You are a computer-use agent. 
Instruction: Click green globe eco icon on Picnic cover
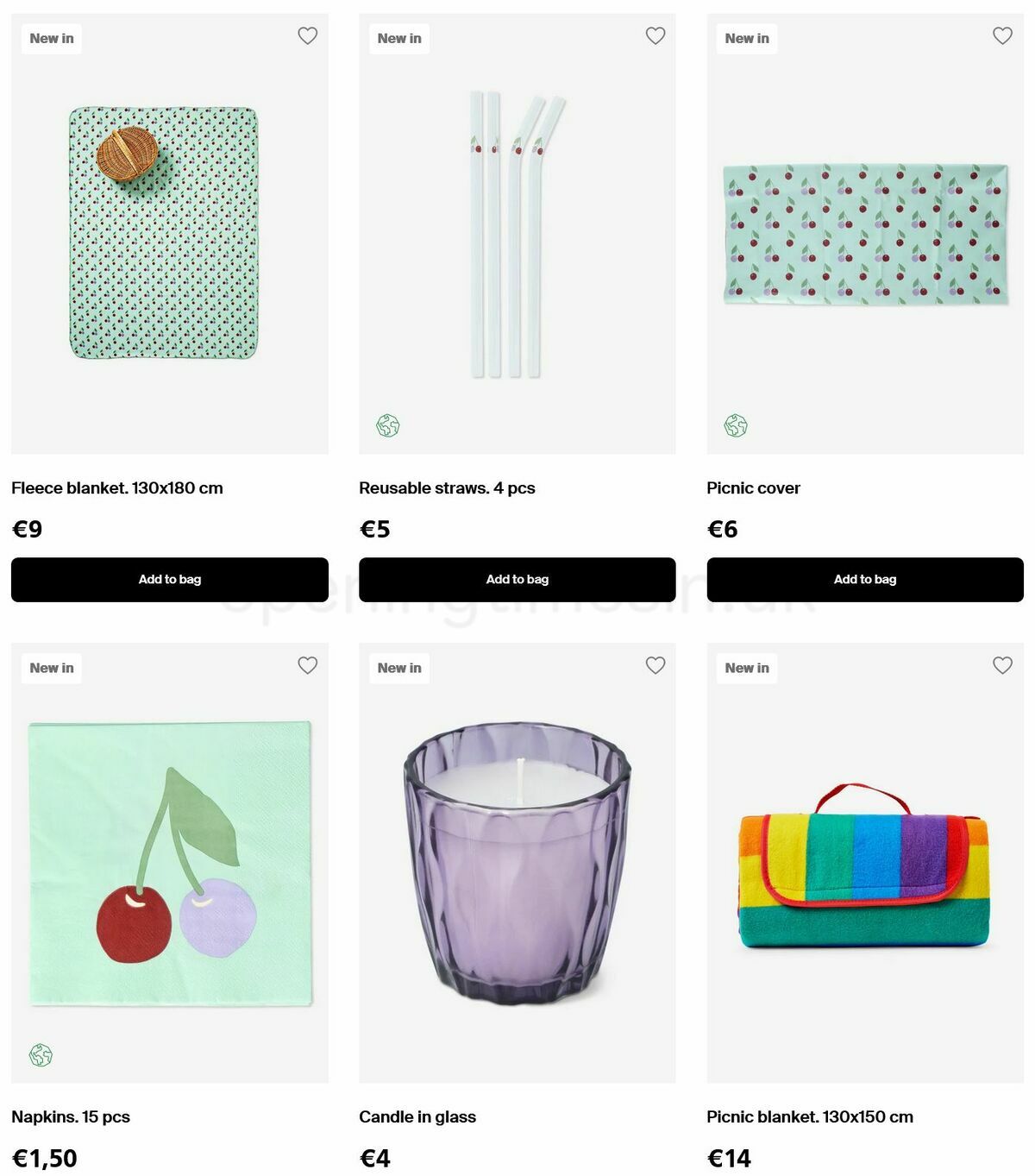coord(736,425)
